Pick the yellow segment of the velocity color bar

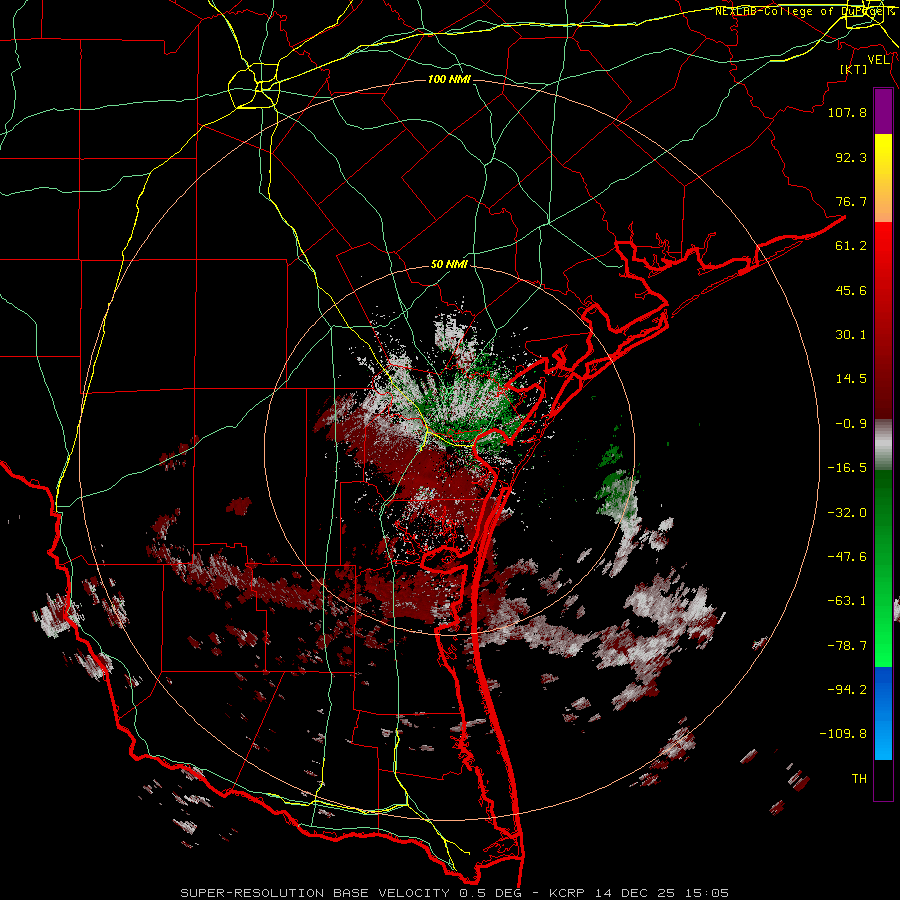(x=883, y=178)
